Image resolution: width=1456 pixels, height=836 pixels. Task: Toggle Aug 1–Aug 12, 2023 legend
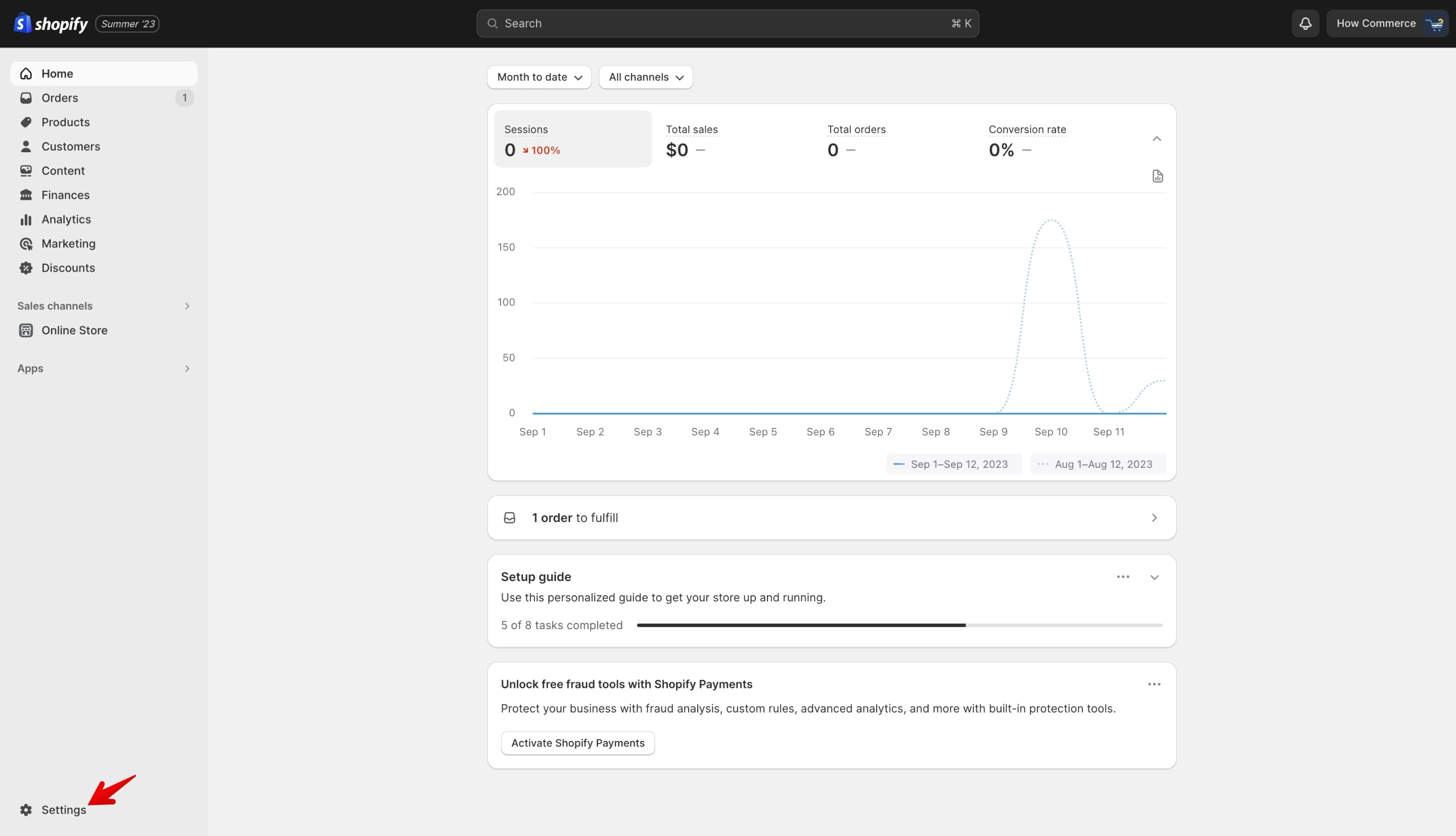click(x=1098, y=464)
